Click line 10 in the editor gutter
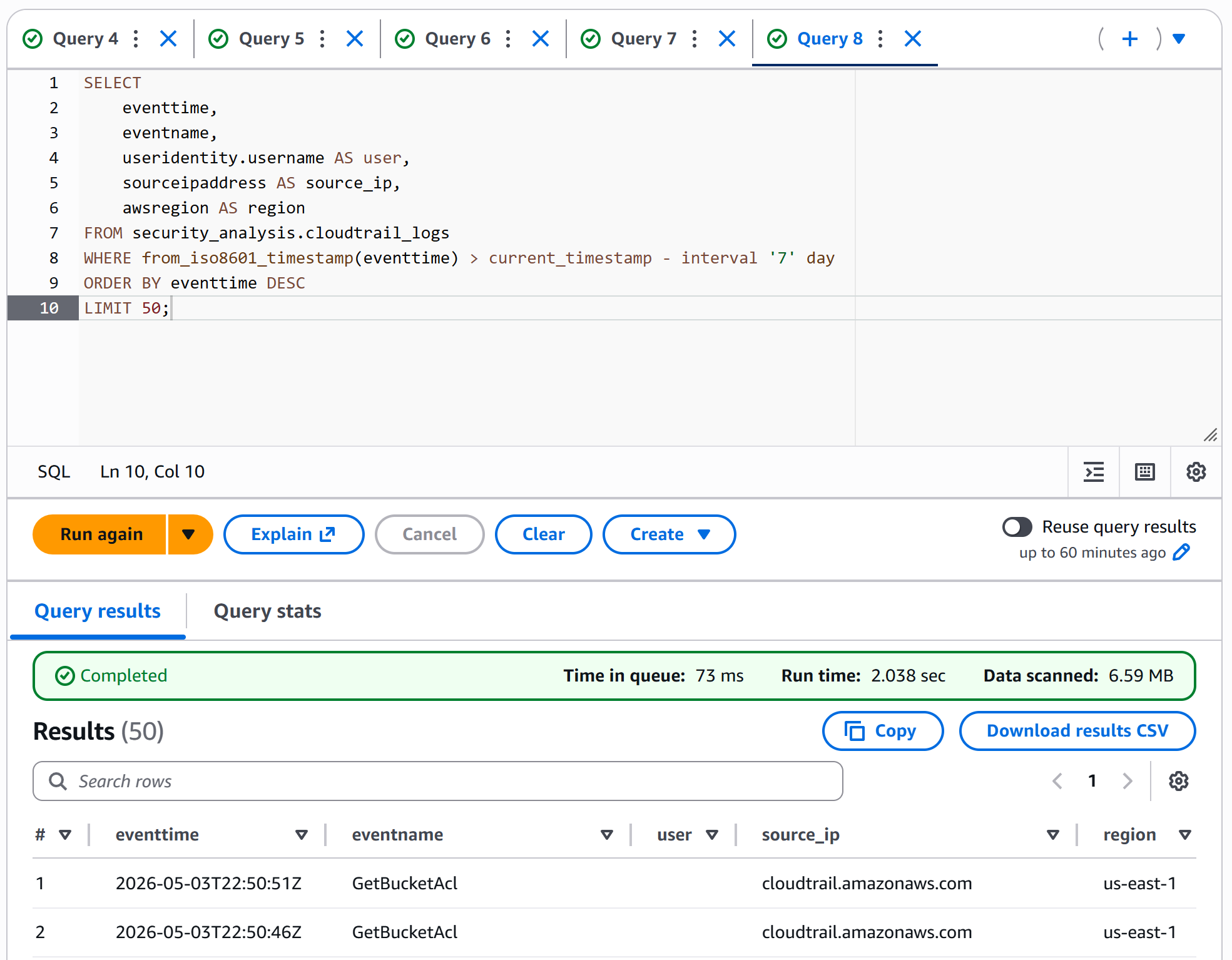Viewport: 1232px width, 960px height. click(43, 308)
